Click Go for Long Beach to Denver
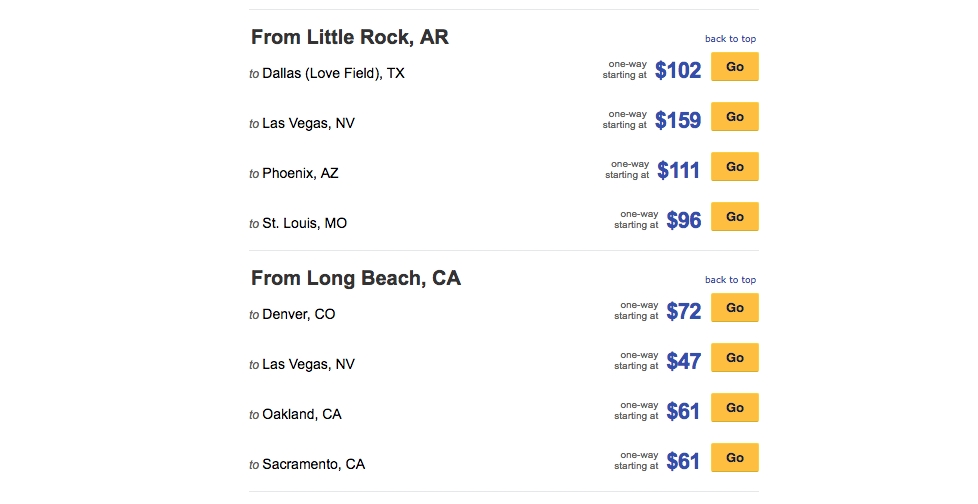The image size is (978, 504). (x=734, y=308)
